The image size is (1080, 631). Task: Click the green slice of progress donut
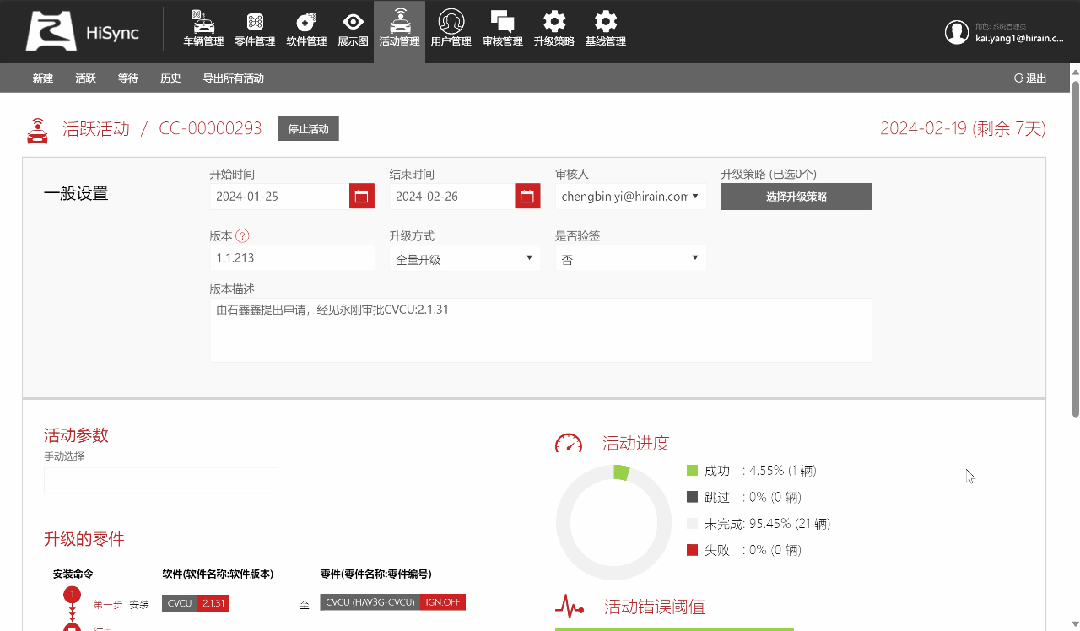tap(621, 473)
